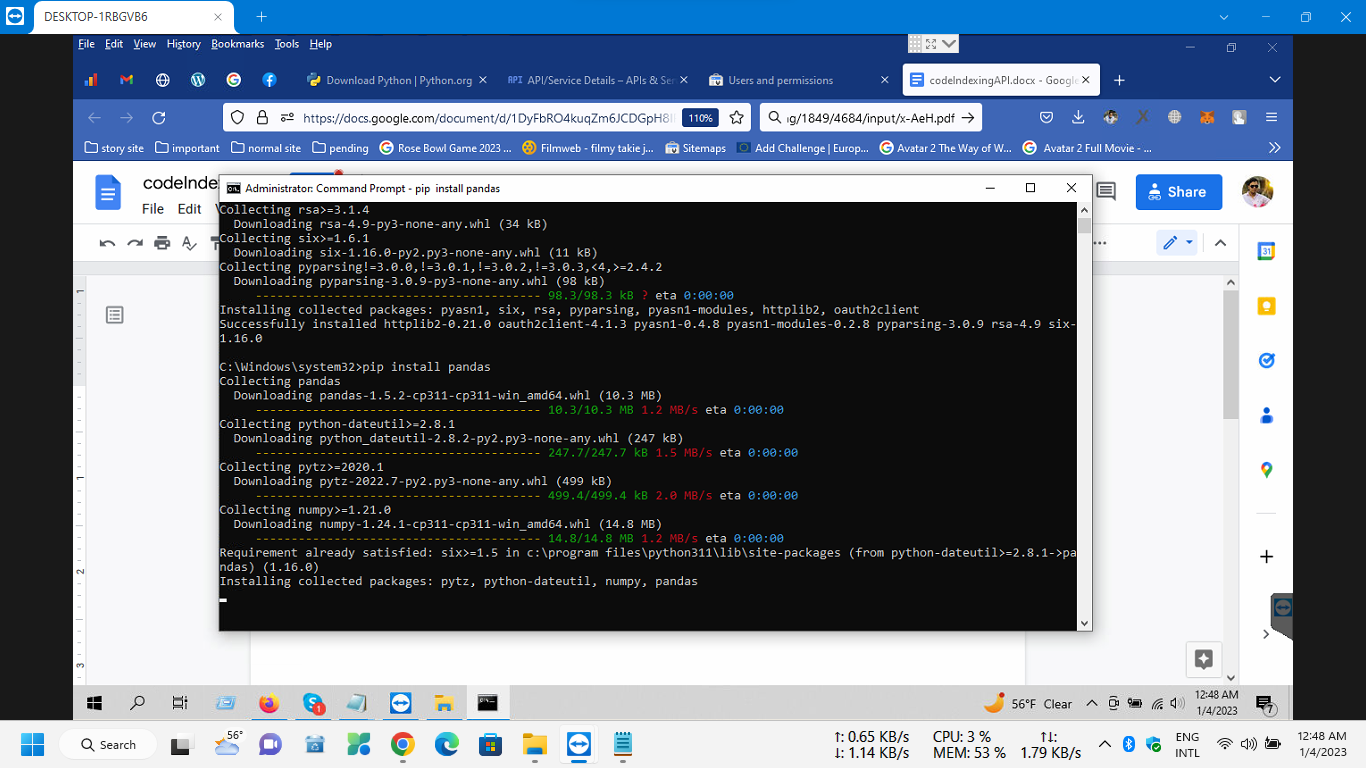
Task: Open the Rose Bowl Game 2023 bookmark
Action: click(445, 148)
